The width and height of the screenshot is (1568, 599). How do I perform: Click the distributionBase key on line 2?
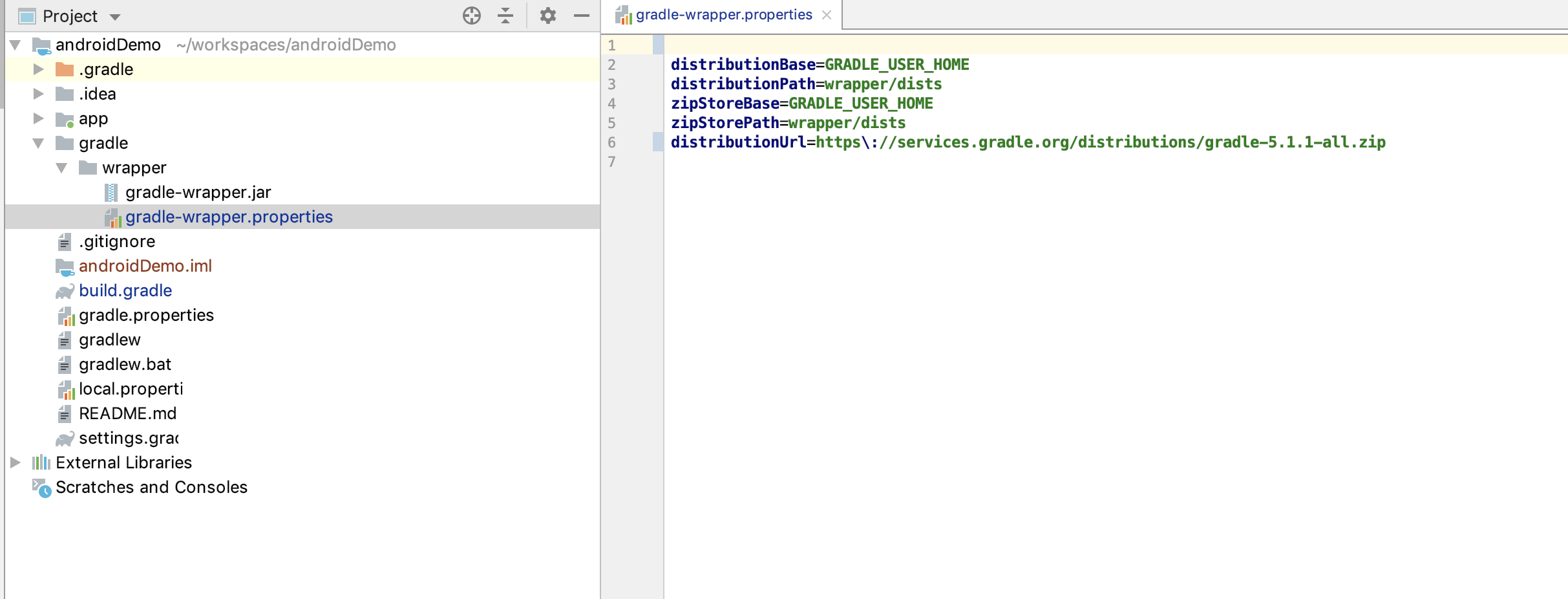743,65
